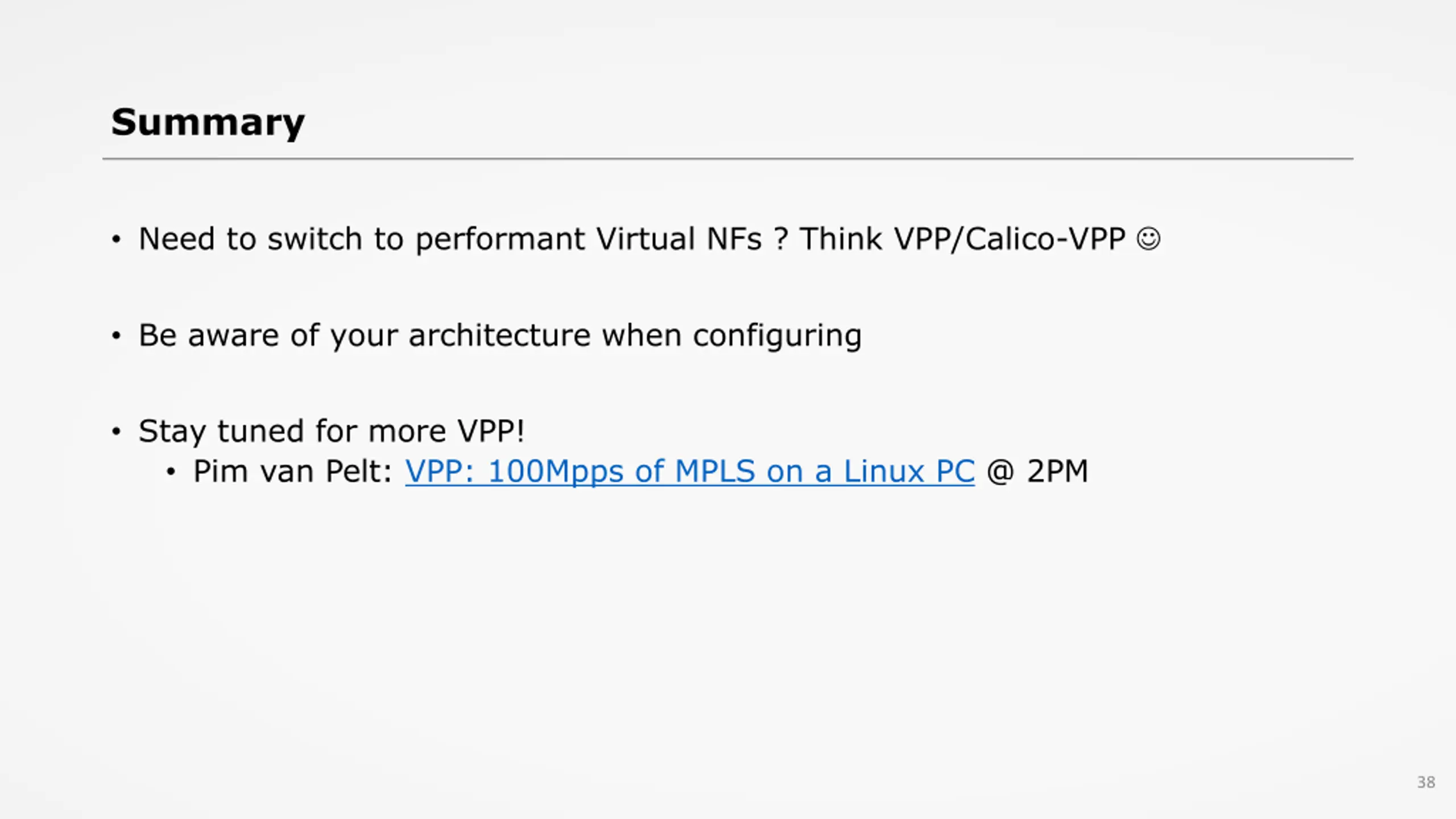The width and height of the screenshot is (1456, 819).
Task: Click the phrase 'performant Virtual NFs'
Action: coord(589,239)
